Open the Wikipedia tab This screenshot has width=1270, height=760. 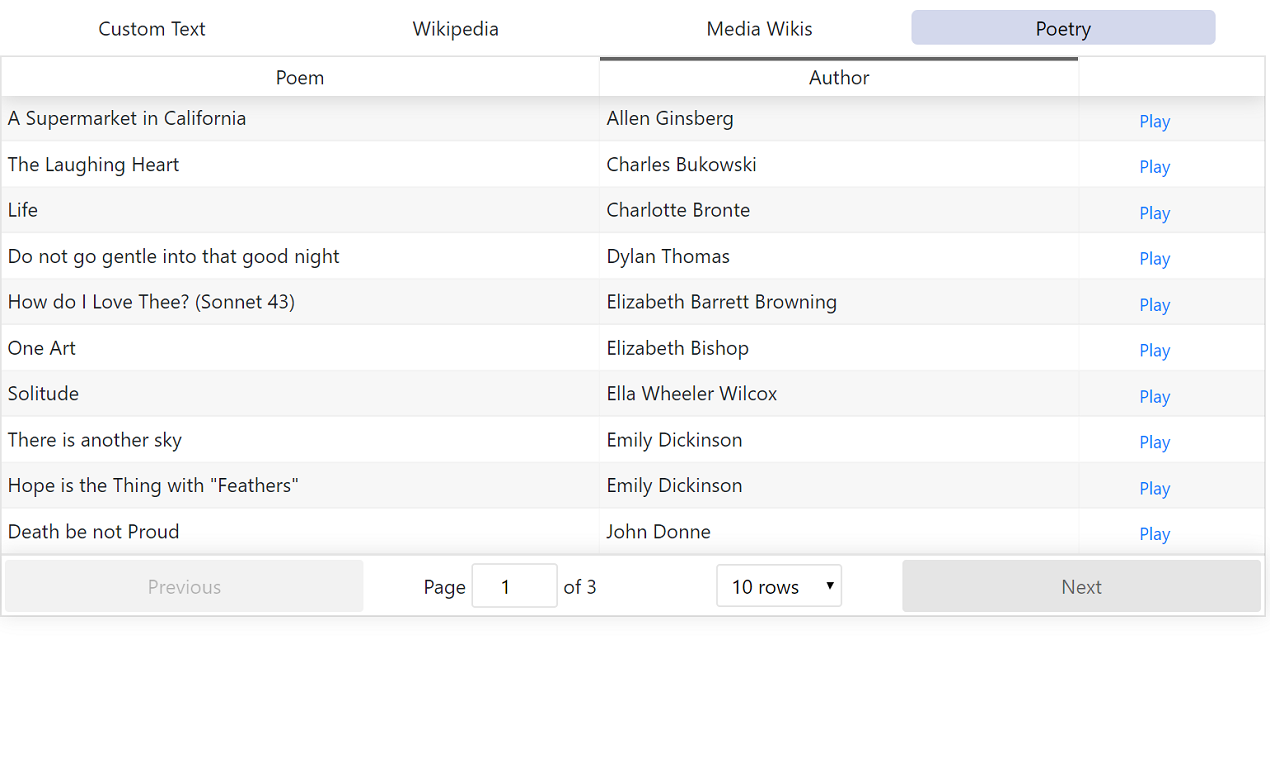pos(456,28)
